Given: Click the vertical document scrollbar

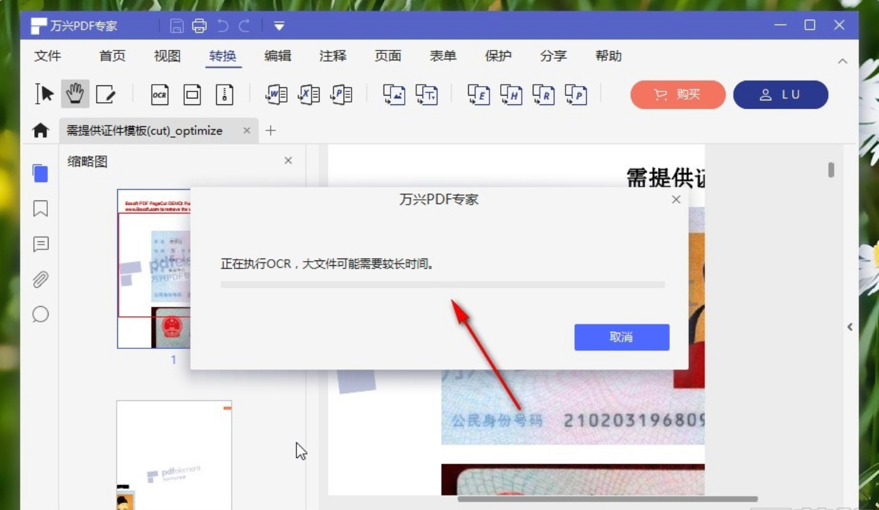Looking at the screenshot, I should 831,170.
